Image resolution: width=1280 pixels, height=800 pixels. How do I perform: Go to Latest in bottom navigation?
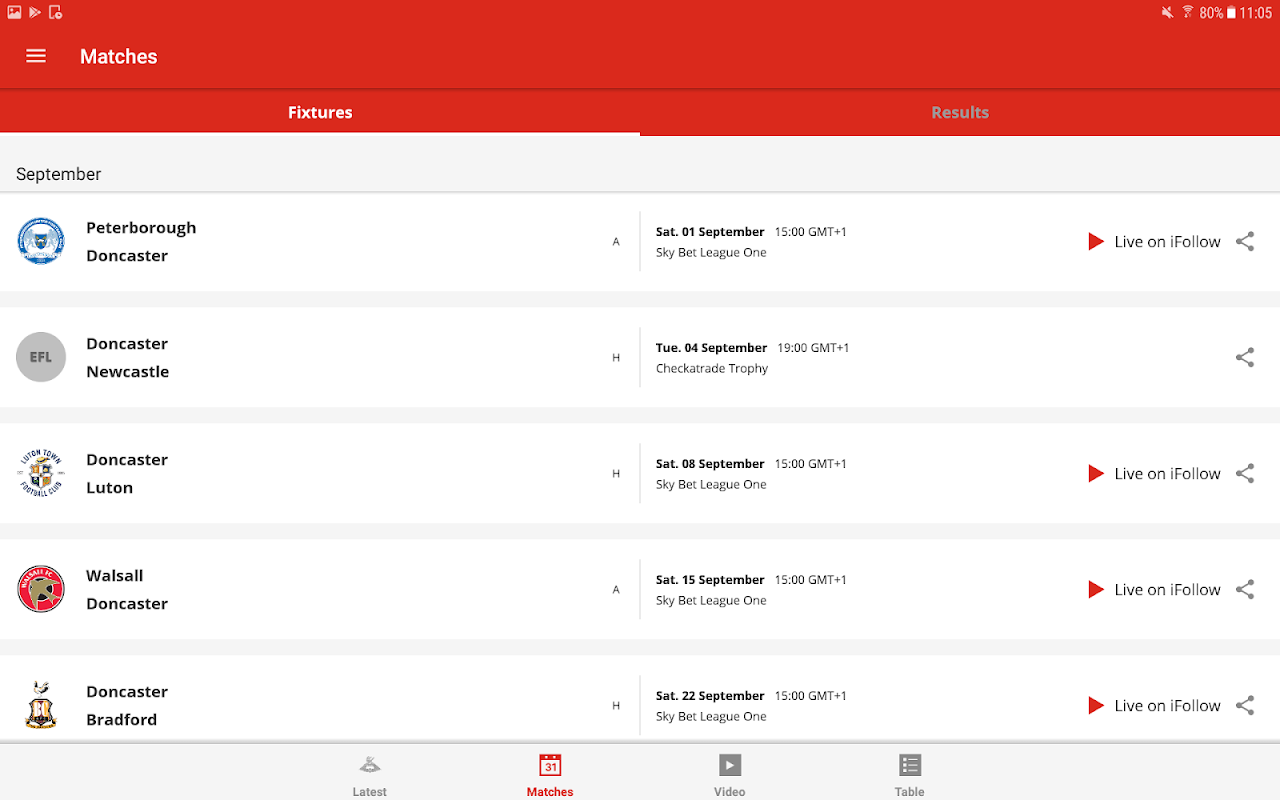pyautogui.click(x=369, y=776)
